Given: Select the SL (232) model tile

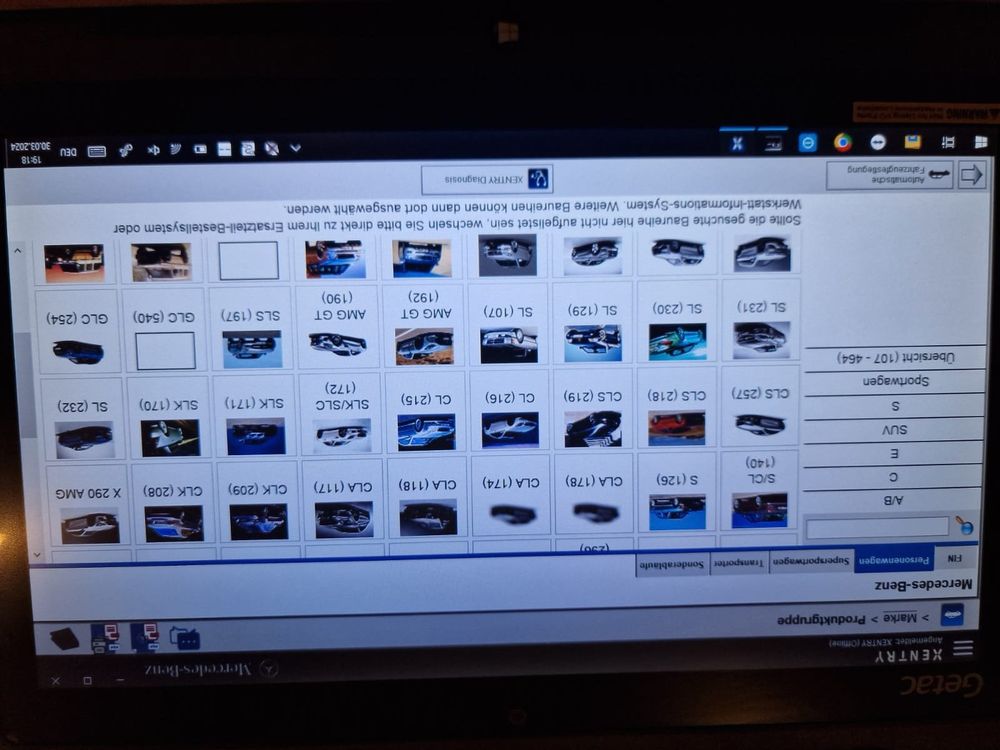Looking at the screenshot, I should tap(82, 420).
